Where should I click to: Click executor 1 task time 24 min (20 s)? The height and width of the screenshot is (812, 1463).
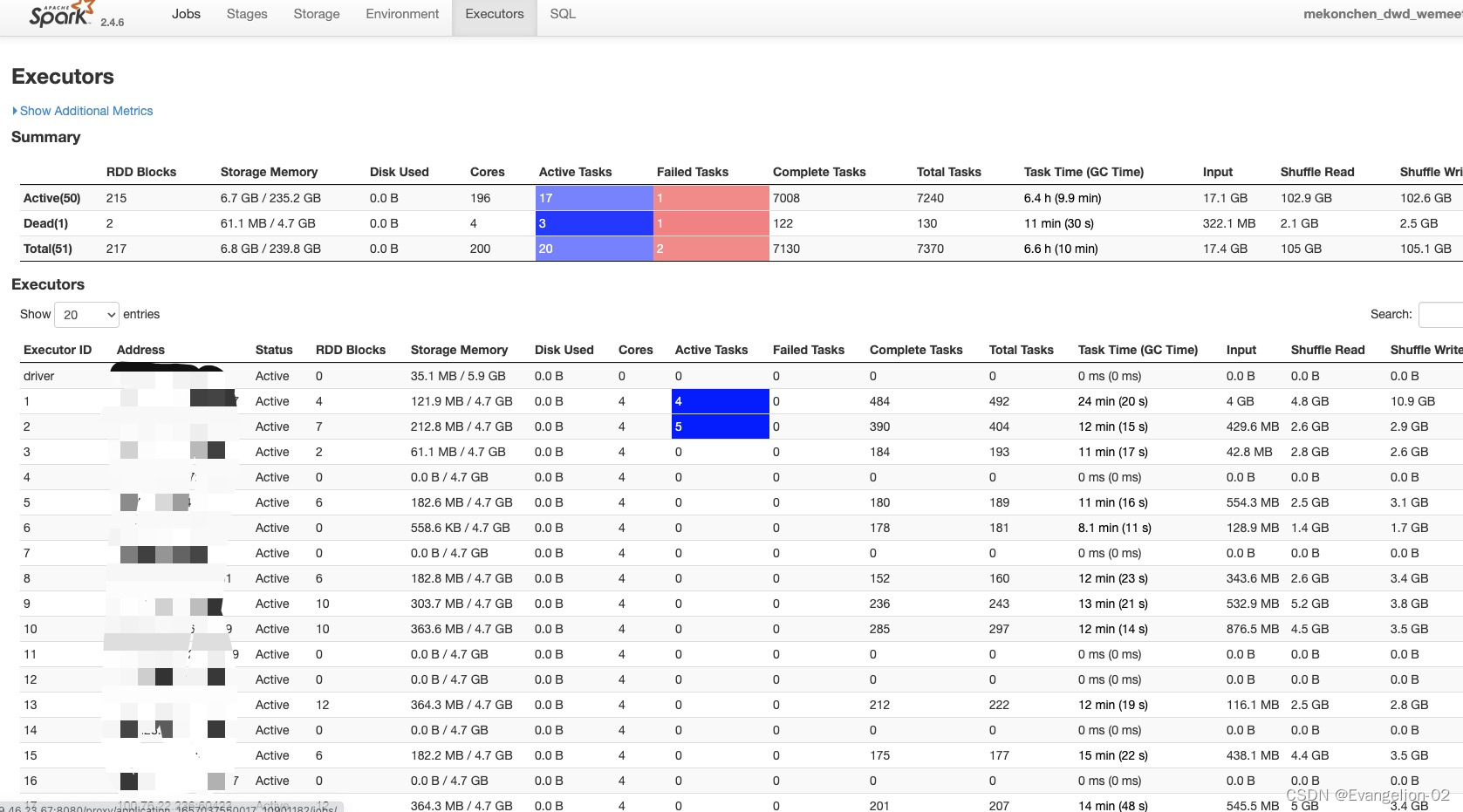pyautogui.click(x=1113, y=401)
